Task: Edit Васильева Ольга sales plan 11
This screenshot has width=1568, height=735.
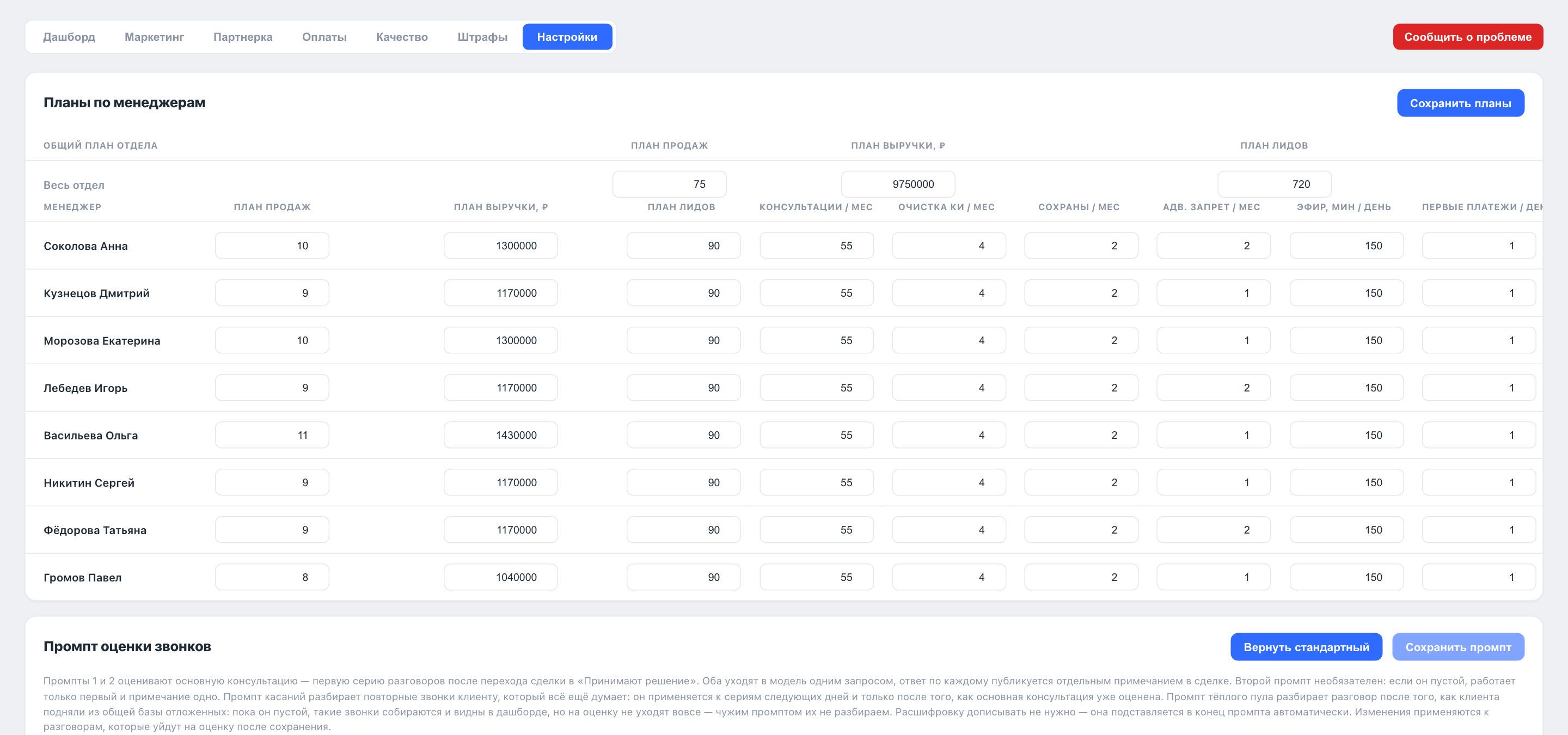Action: [272, 436]
